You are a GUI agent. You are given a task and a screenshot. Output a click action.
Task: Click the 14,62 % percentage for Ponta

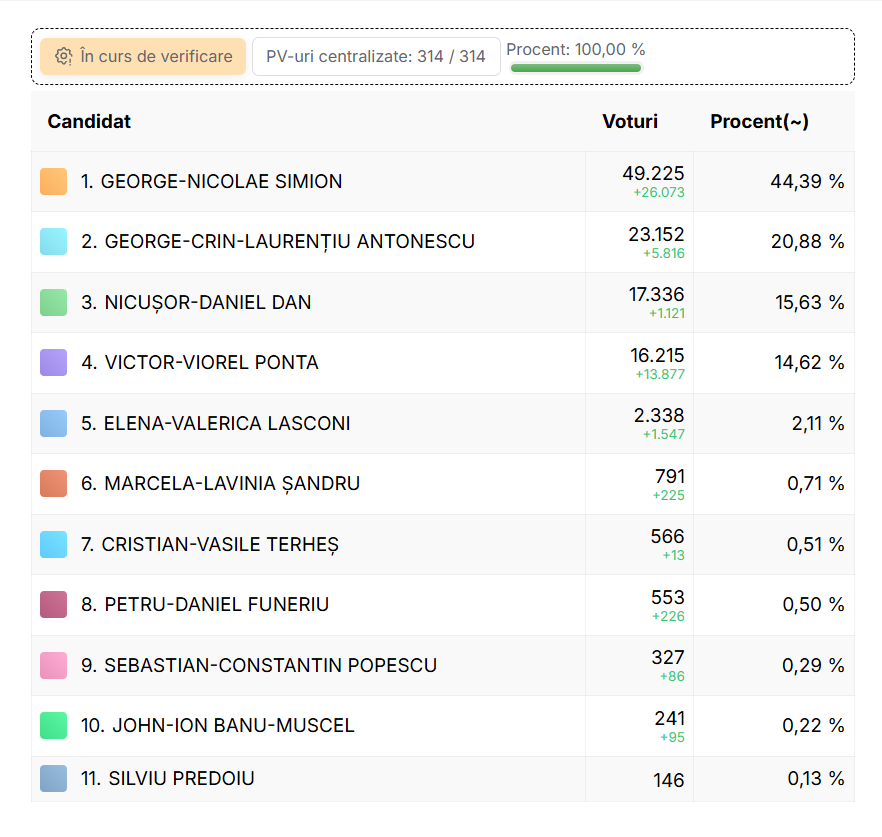(x=809, y=363)
